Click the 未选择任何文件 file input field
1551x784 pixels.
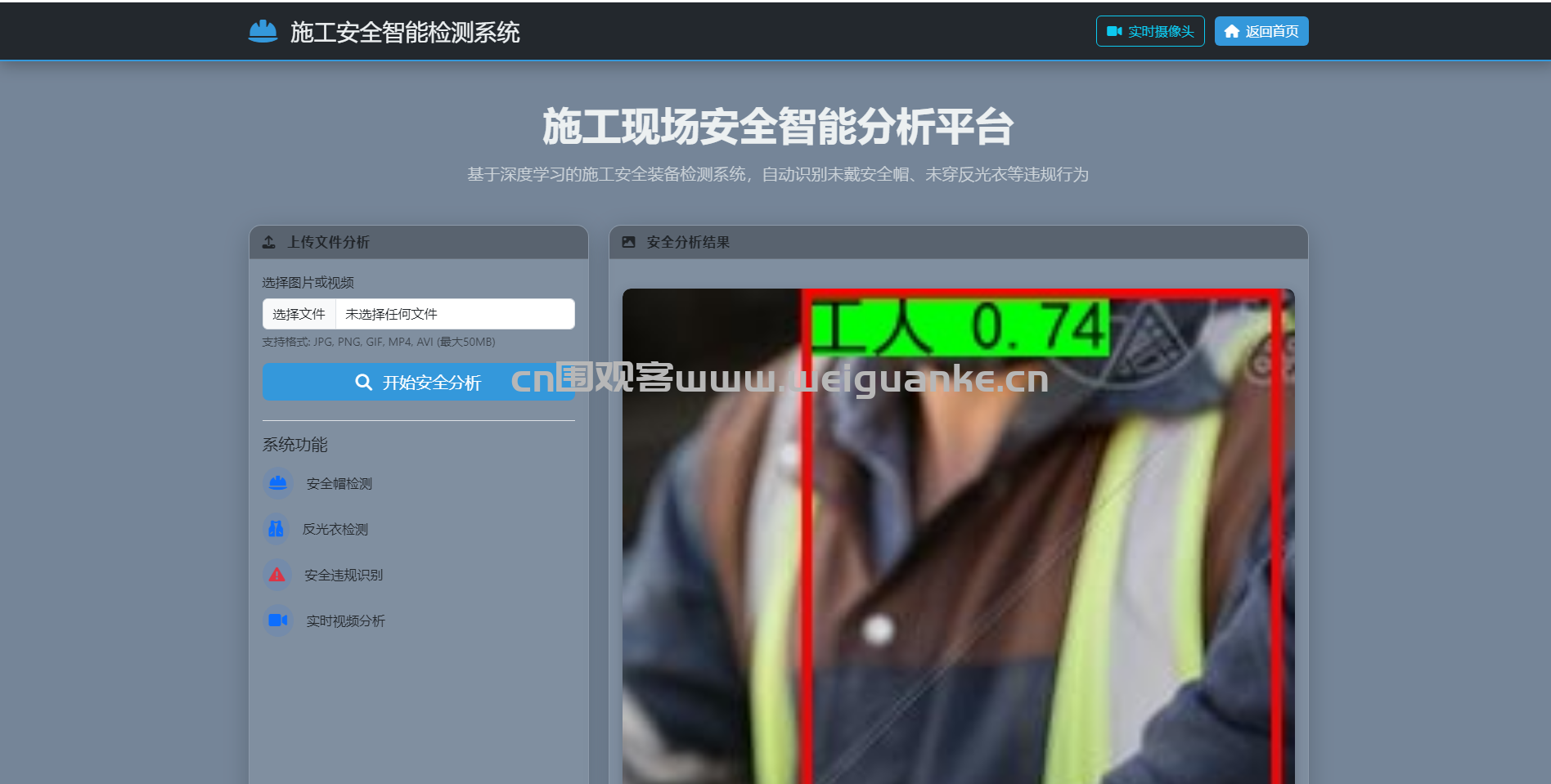[419, 314]
